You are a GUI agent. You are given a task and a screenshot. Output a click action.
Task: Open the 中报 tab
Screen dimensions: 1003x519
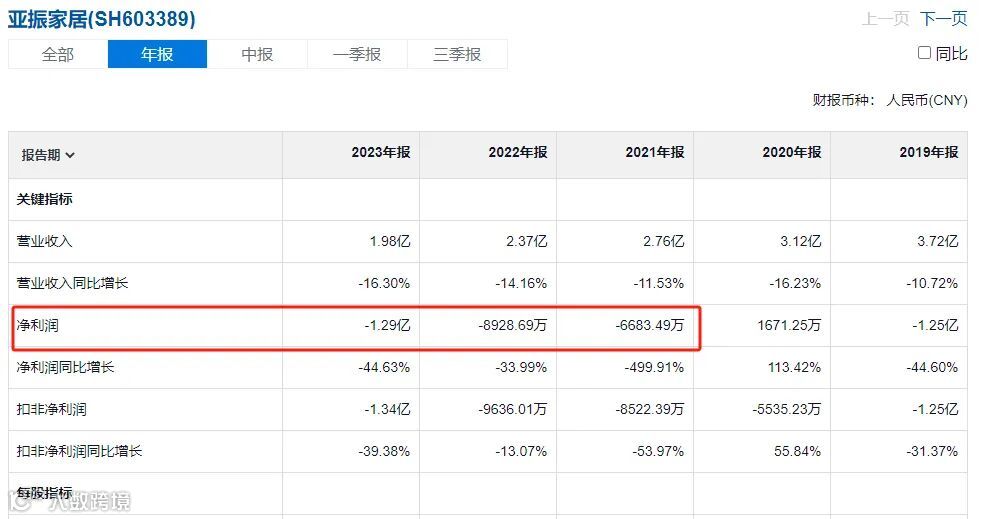coord(257,54)
